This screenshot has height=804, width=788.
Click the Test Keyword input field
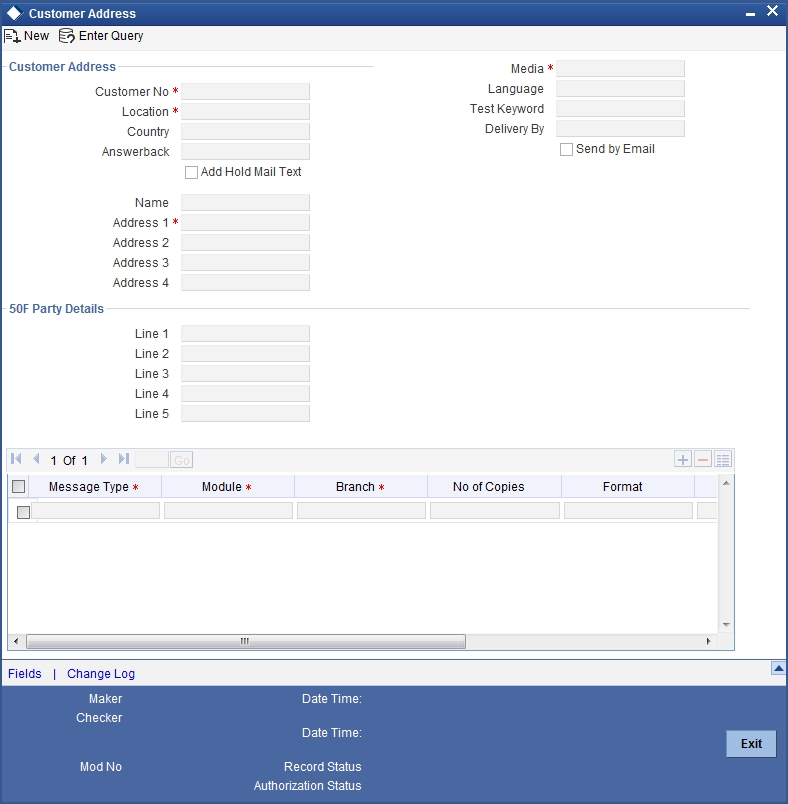point(620,109)
